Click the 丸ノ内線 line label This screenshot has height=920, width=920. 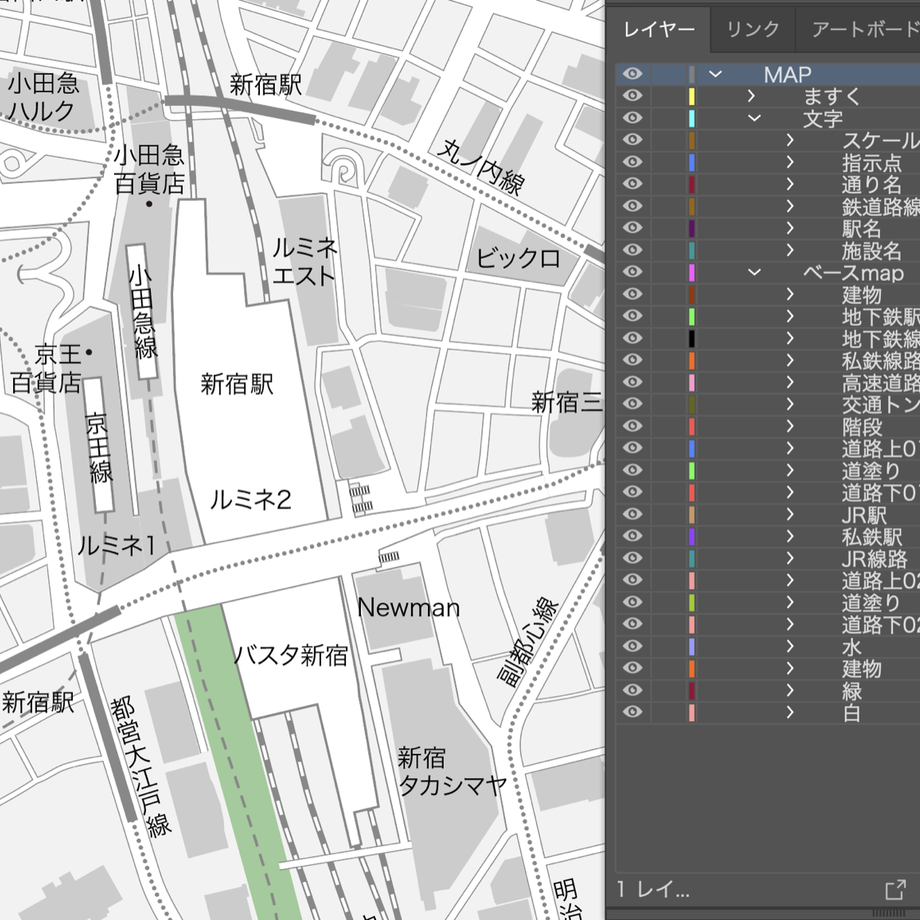click(479, 166)
